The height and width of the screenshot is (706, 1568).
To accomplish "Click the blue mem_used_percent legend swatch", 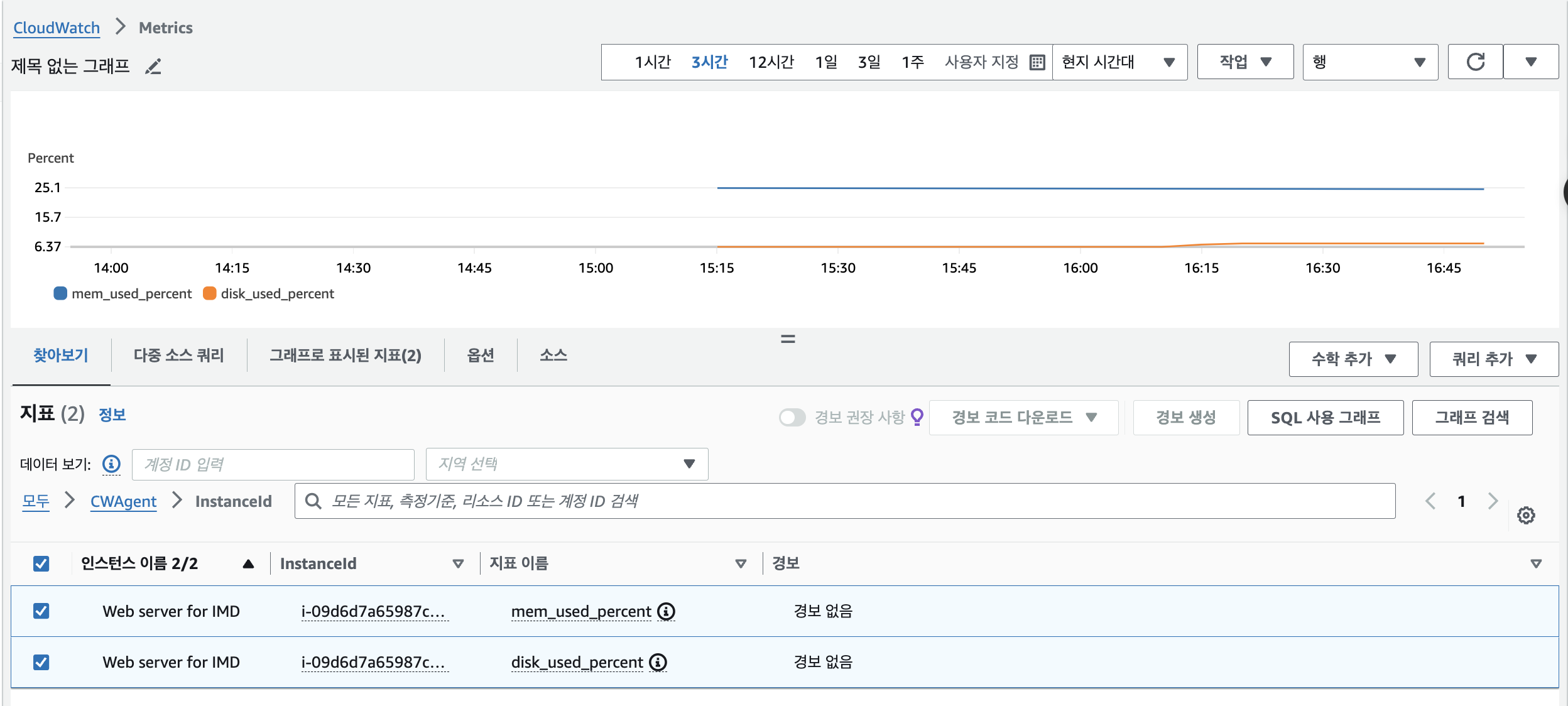I will pos(60,293).
